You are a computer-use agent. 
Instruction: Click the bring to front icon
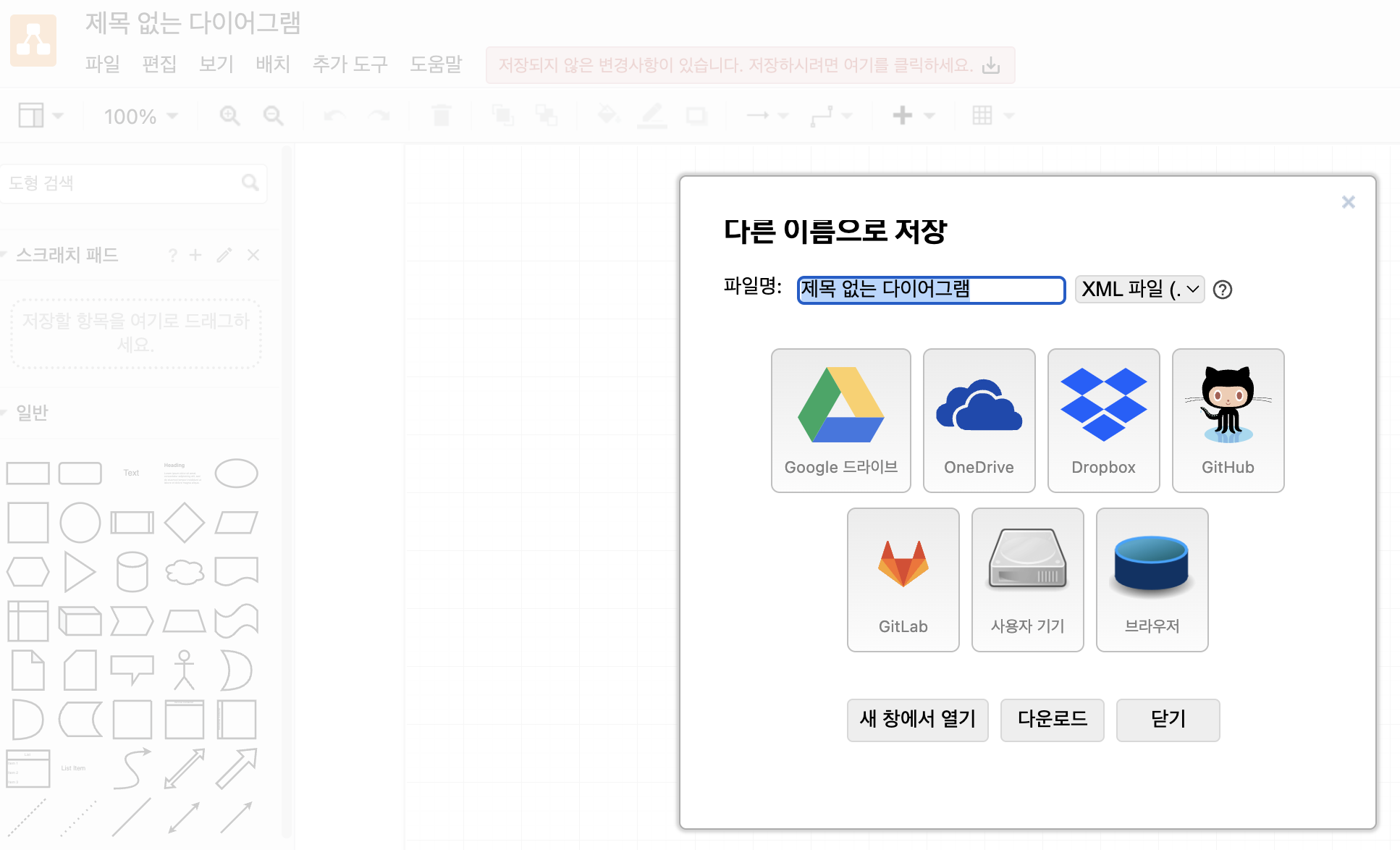point(502,115)
